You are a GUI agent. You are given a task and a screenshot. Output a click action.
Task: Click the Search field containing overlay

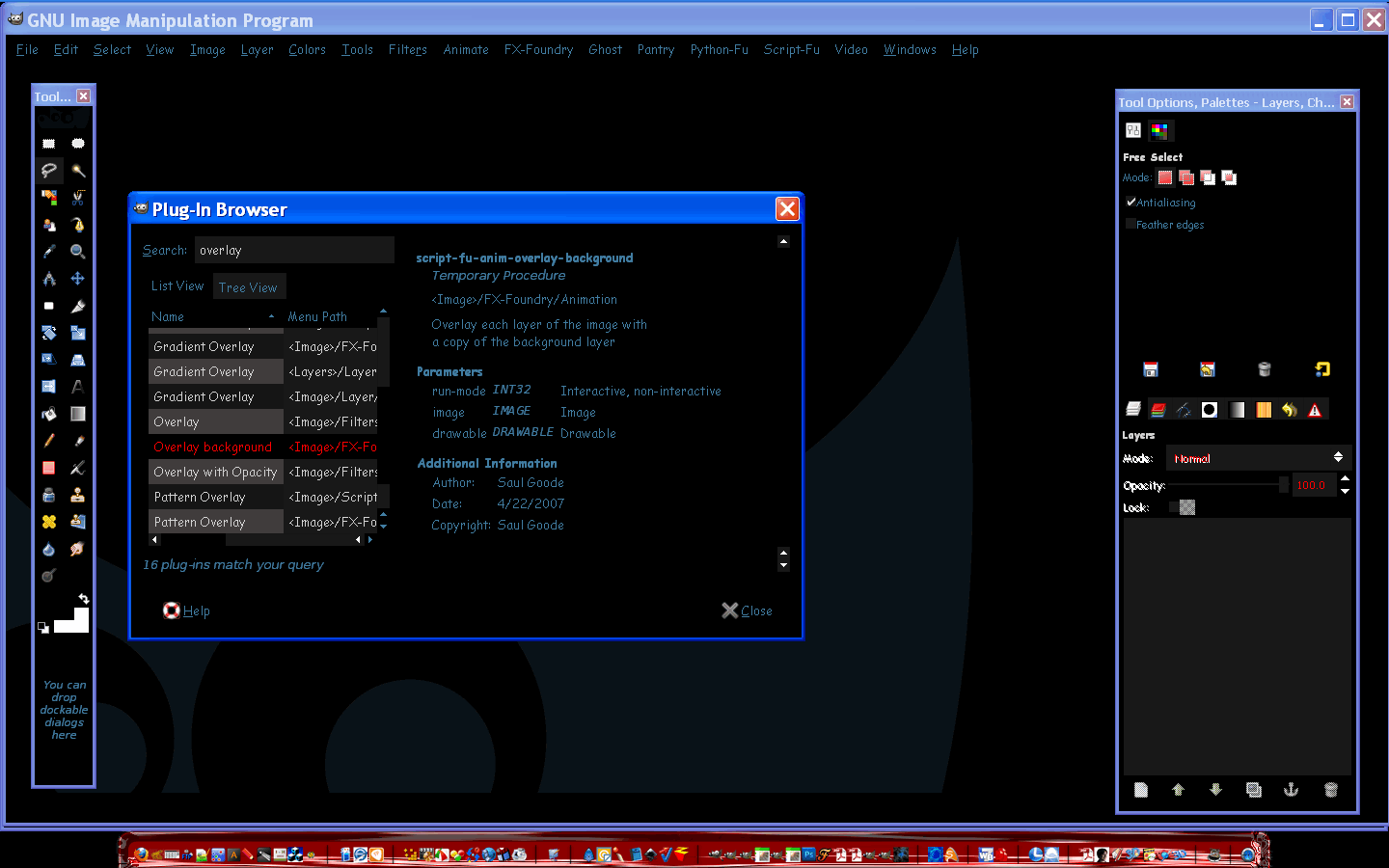tap(294, 250)
